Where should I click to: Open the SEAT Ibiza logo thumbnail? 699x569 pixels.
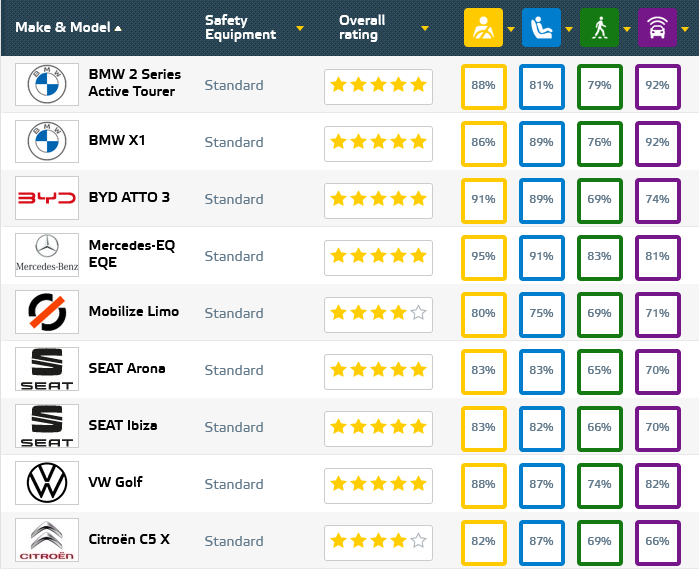47,426
